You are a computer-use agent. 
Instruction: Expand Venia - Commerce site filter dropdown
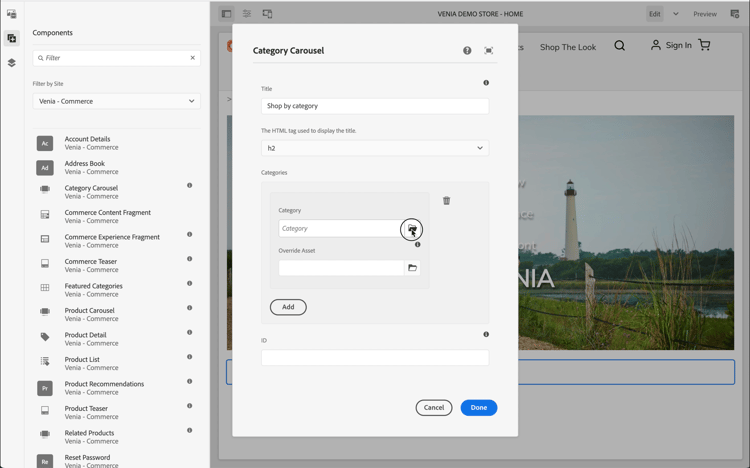(116, 101)
